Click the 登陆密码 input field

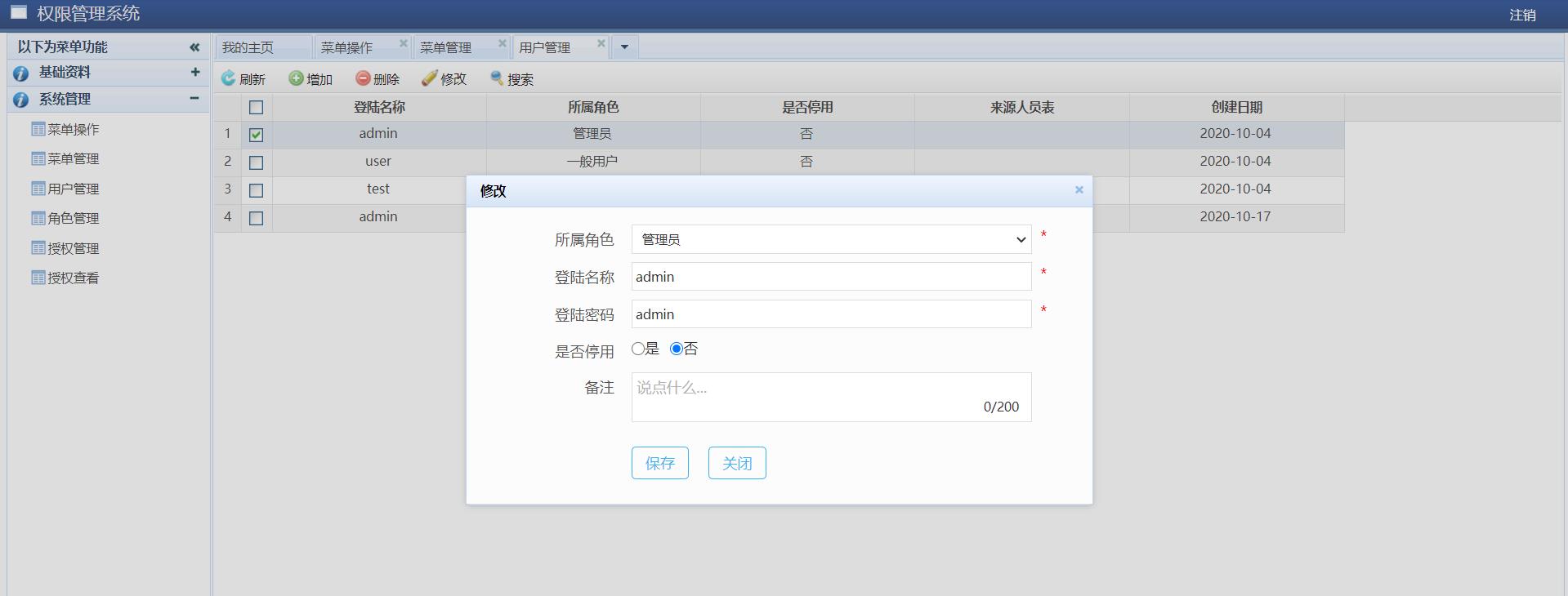831,314
